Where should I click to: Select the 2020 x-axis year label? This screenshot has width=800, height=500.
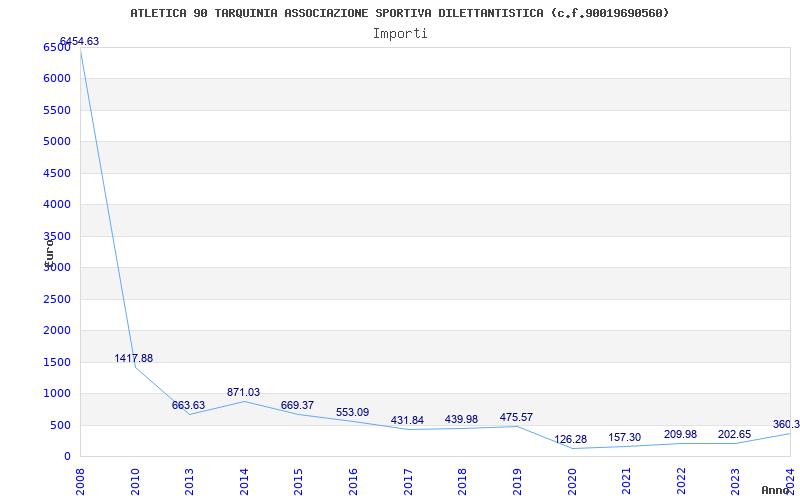pos(572,478)
